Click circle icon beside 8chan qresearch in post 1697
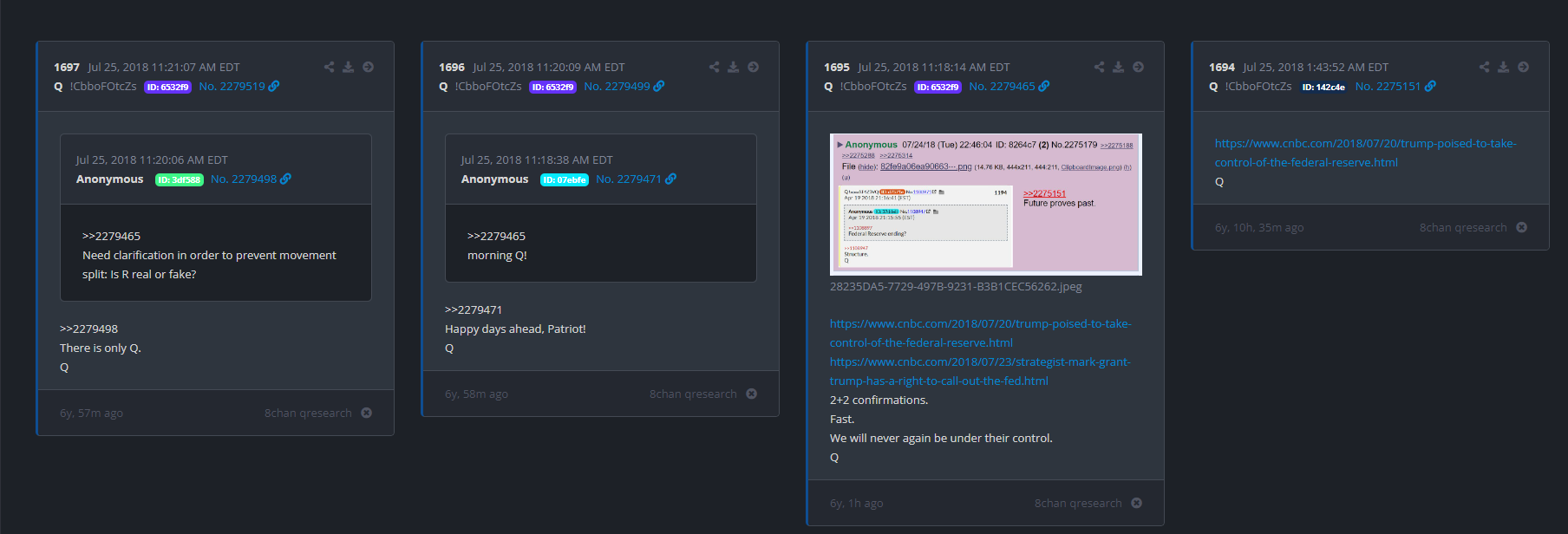1568x534 pixels. point(366,413)
